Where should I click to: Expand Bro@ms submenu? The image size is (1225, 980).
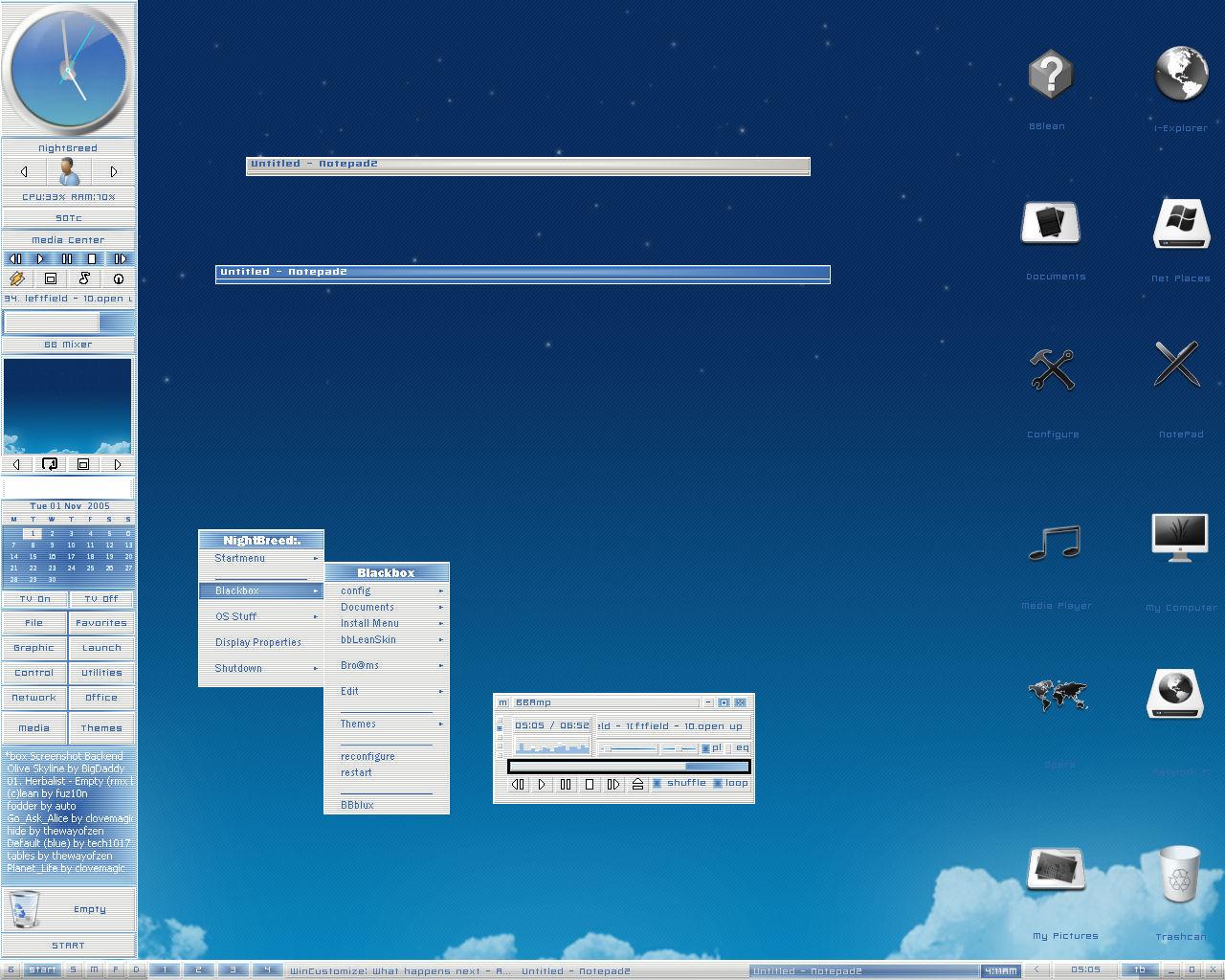[387, 665]
